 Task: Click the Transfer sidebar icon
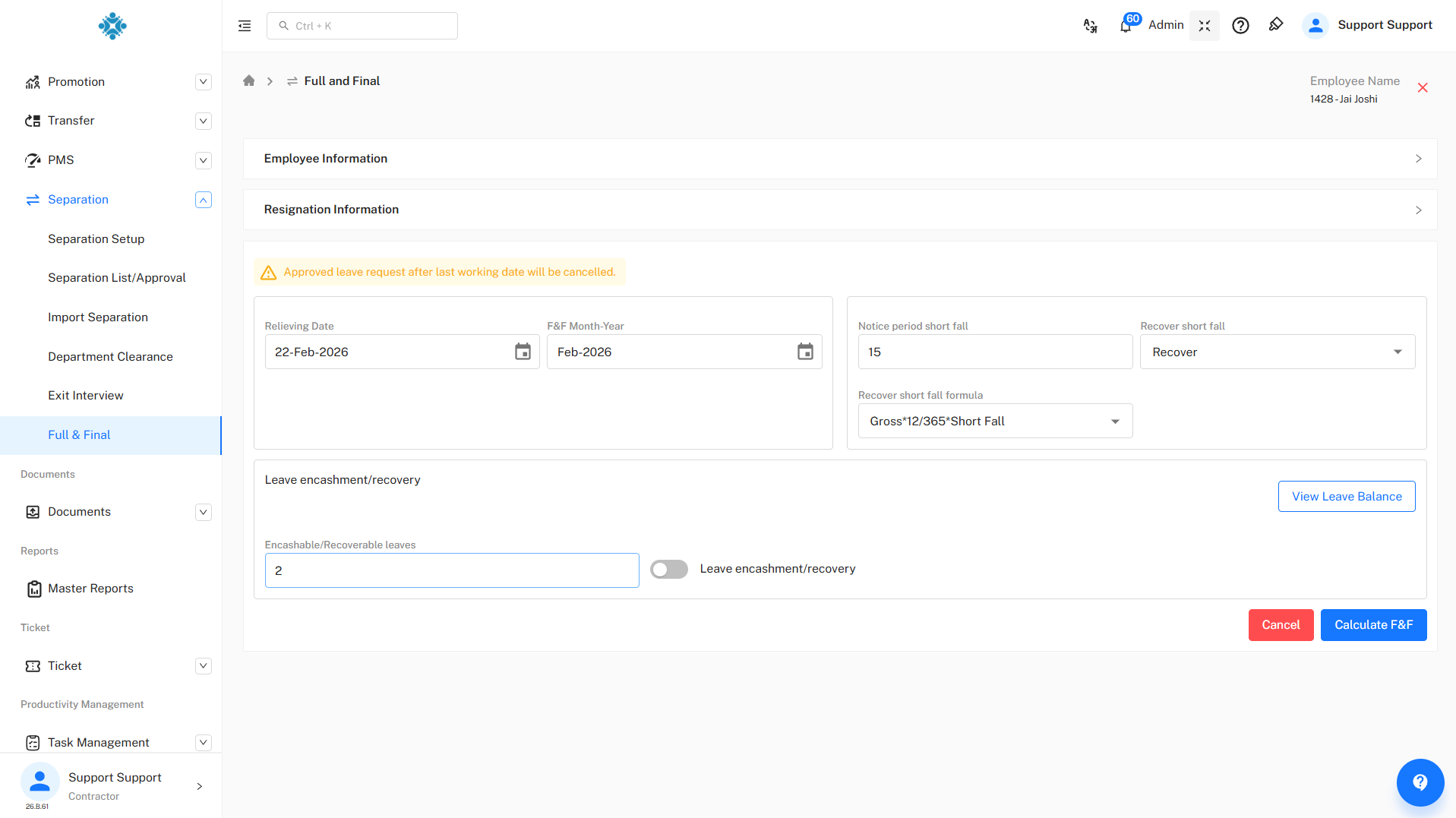(x=33, y=121)
